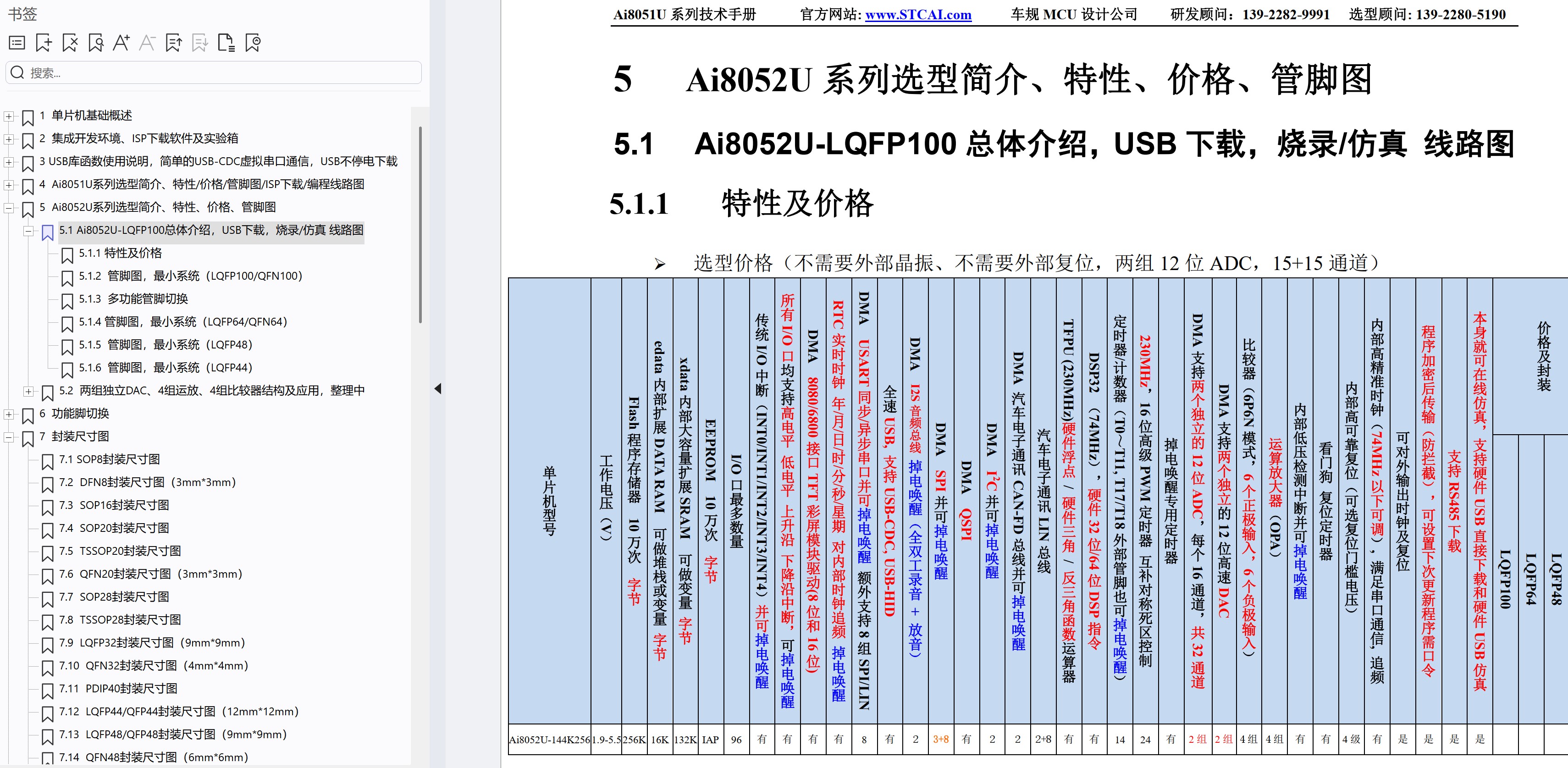Click the add bookmark icon
1568x768 pixels.
[x=44, y=43]
